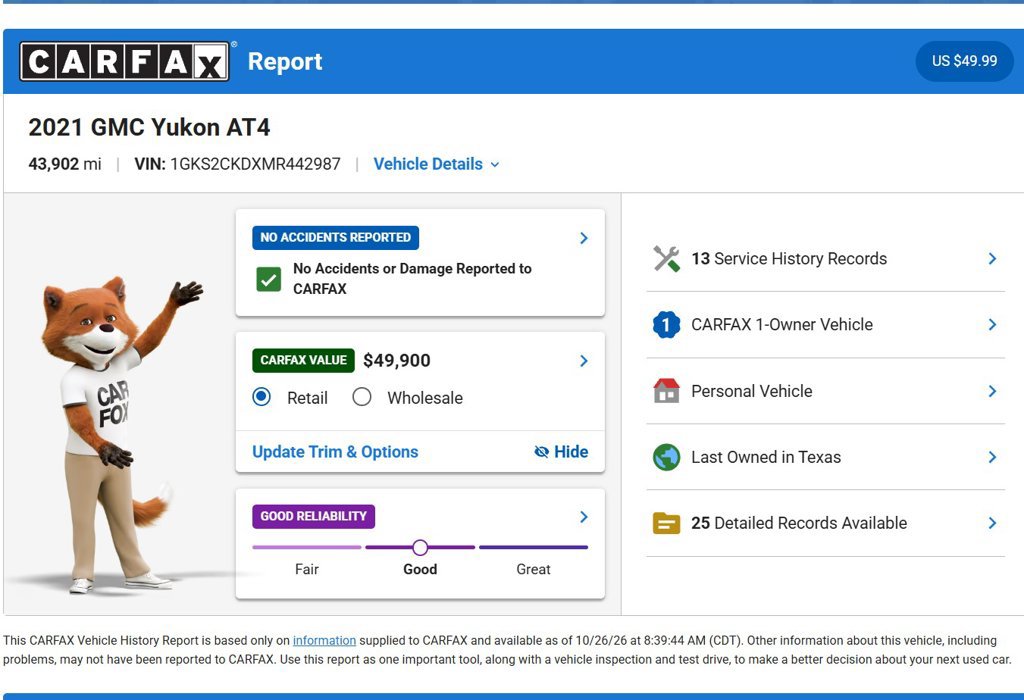Click the CARFAX VALUE badge
The width and height of the screenshot is (1024, 700).
[304, 360]
